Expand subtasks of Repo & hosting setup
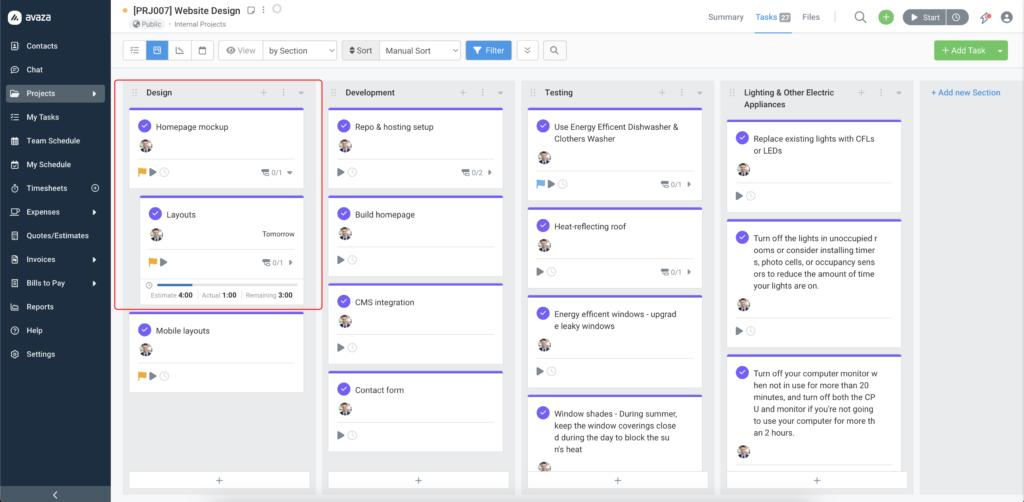 click(490, 173)
